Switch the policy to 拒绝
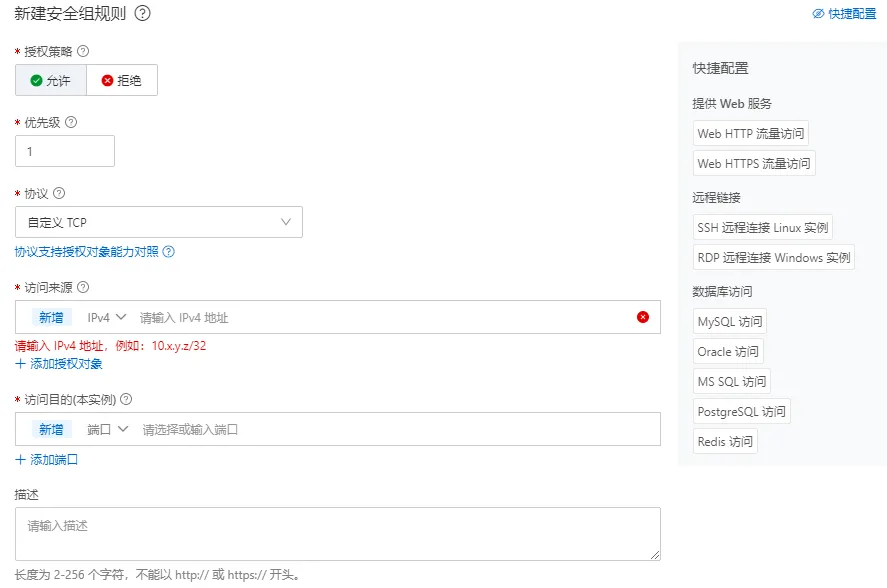 [x=121, y=82]
